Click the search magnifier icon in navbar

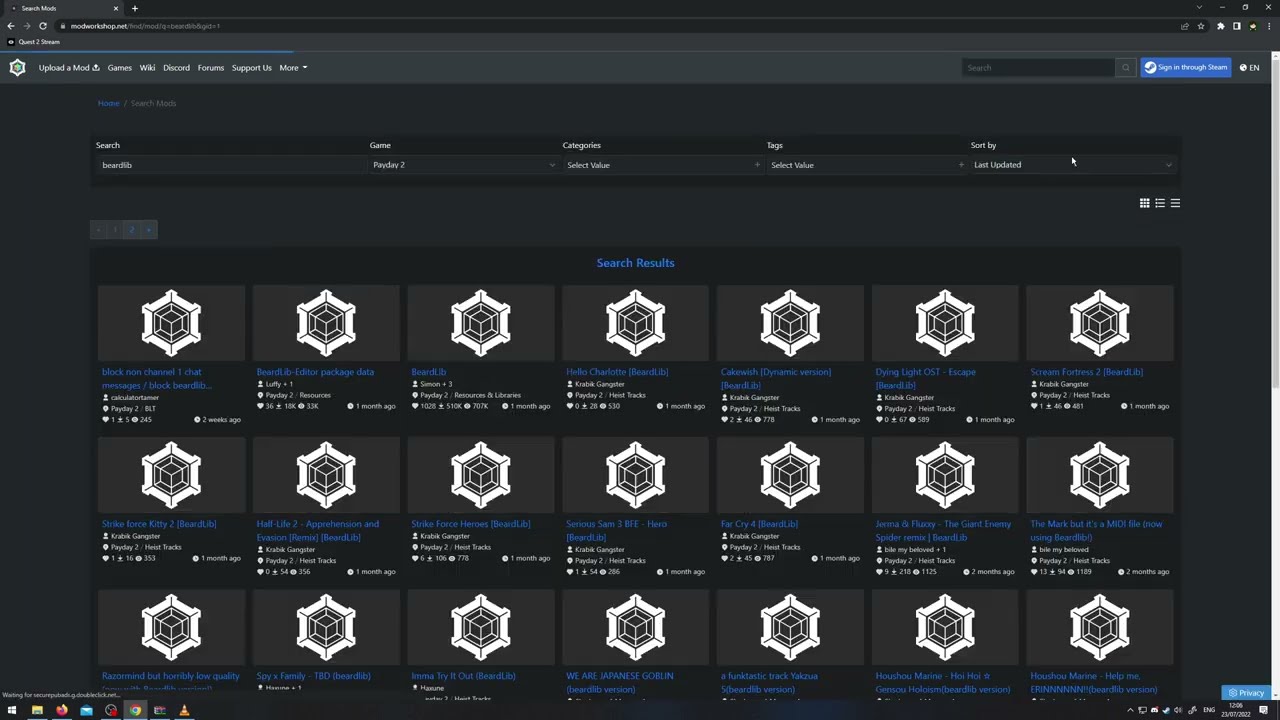1125,67
